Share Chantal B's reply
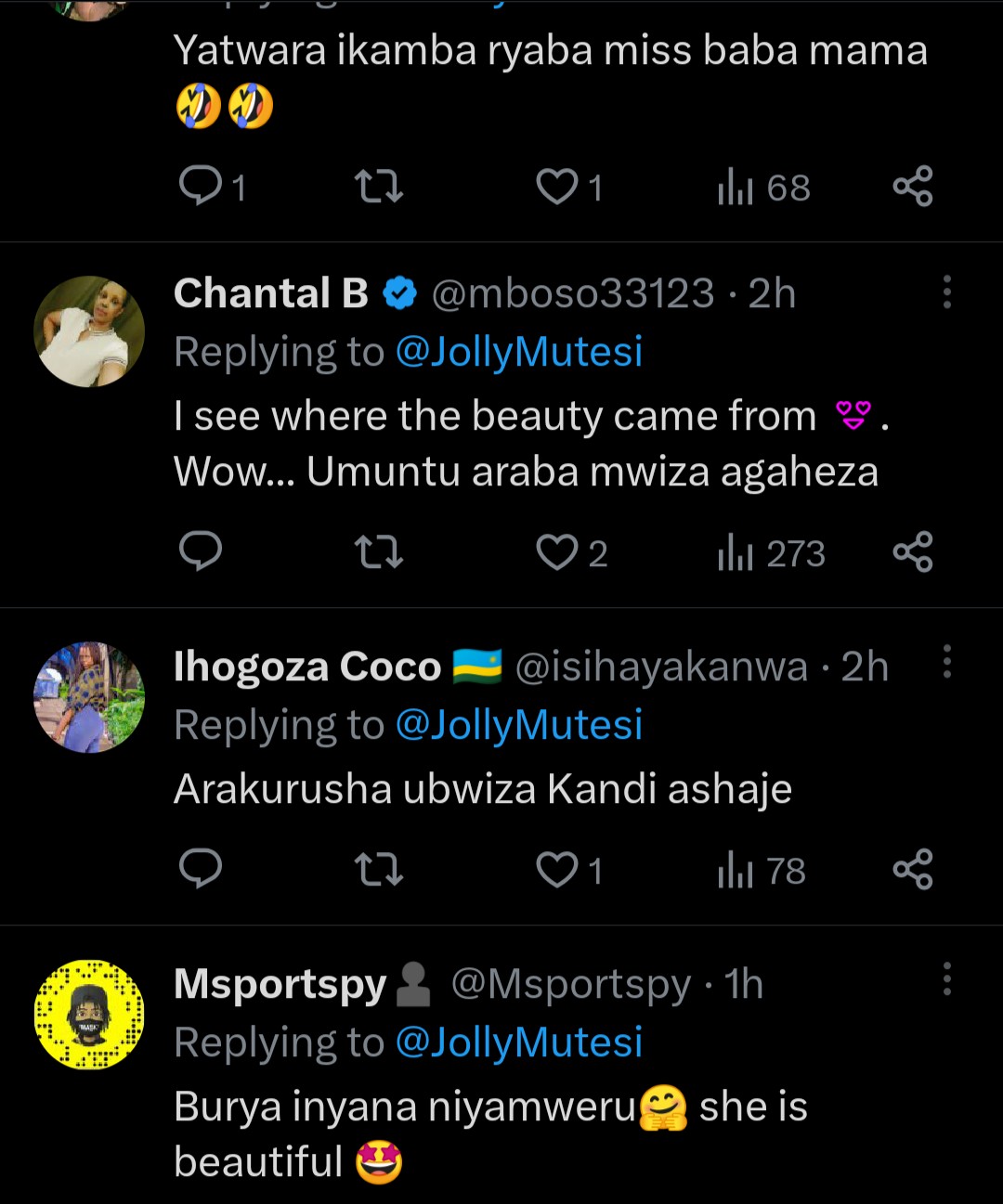This screenshot has width=1003, height=1204. (912, 552)
